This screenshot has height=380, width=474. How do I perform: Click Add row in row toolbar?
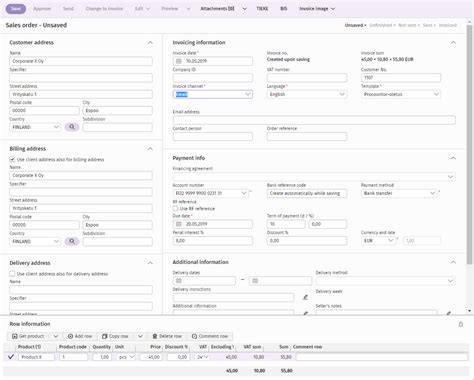point(80,336)
